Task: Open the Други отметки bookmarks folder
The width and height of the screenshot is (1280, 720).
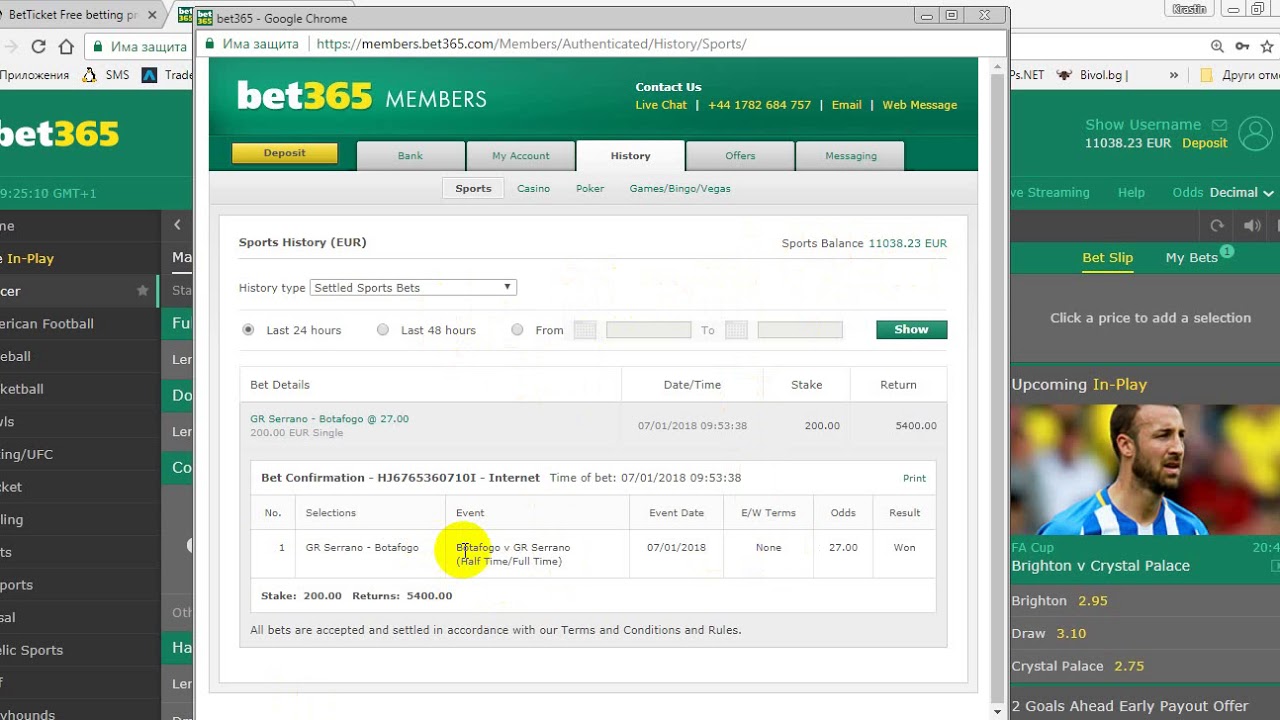Action: (1240, 75)
